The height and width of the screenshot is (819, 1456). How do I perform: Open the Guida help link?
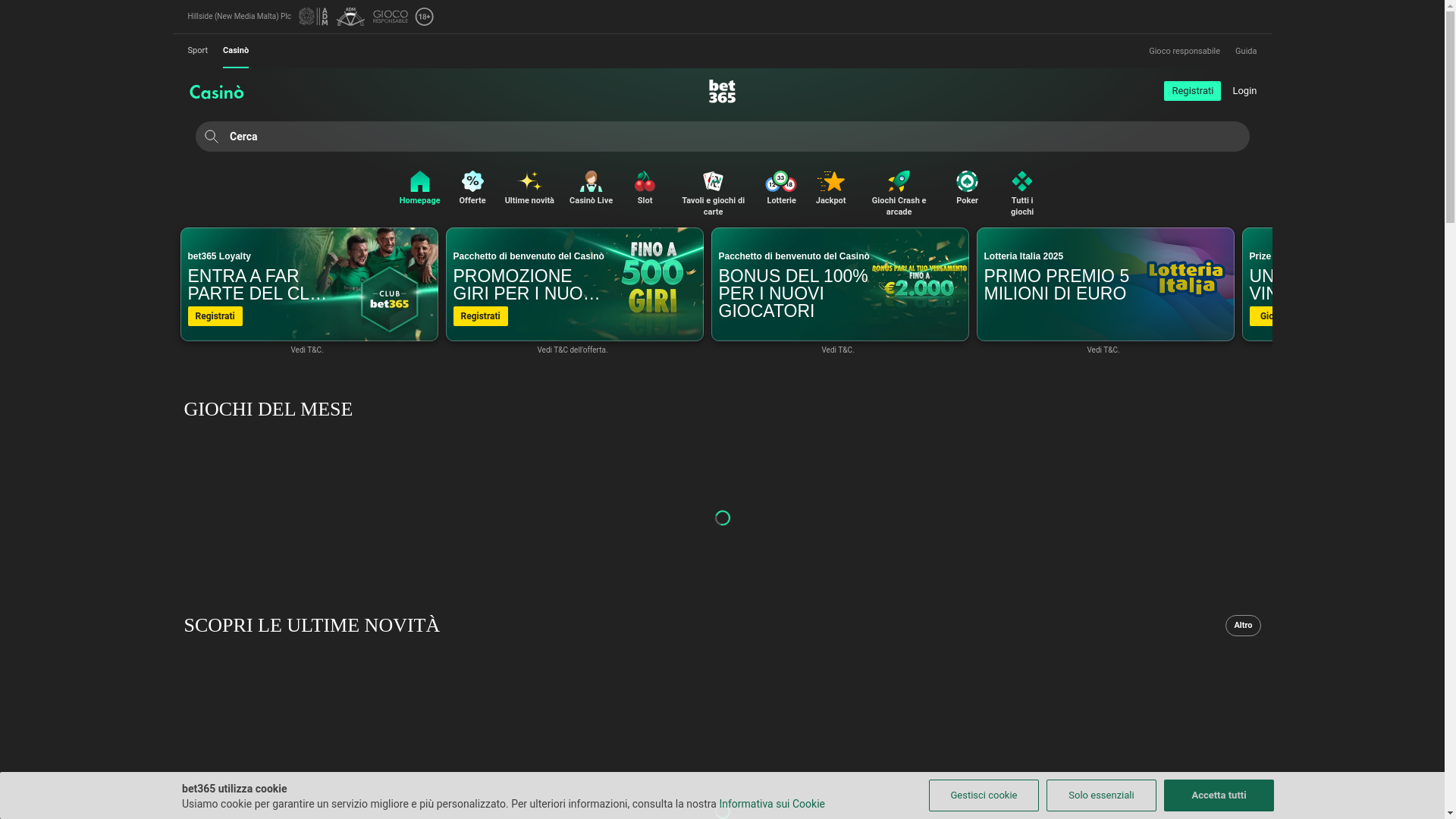pyautogui.click(x=1245, y=52)
